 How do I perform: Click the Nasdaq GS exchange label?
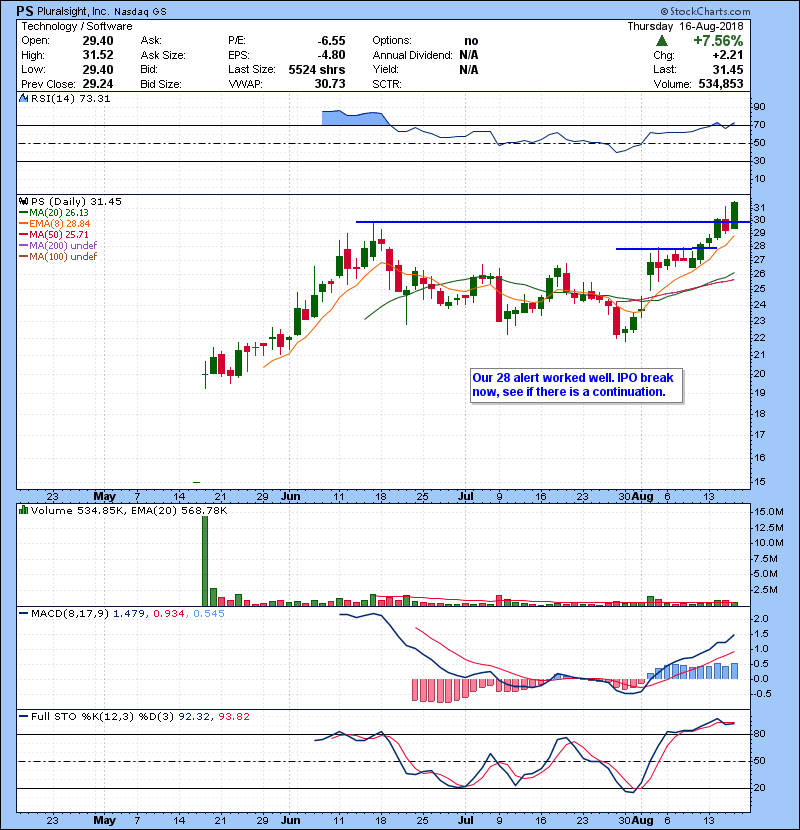click(140, 12)
